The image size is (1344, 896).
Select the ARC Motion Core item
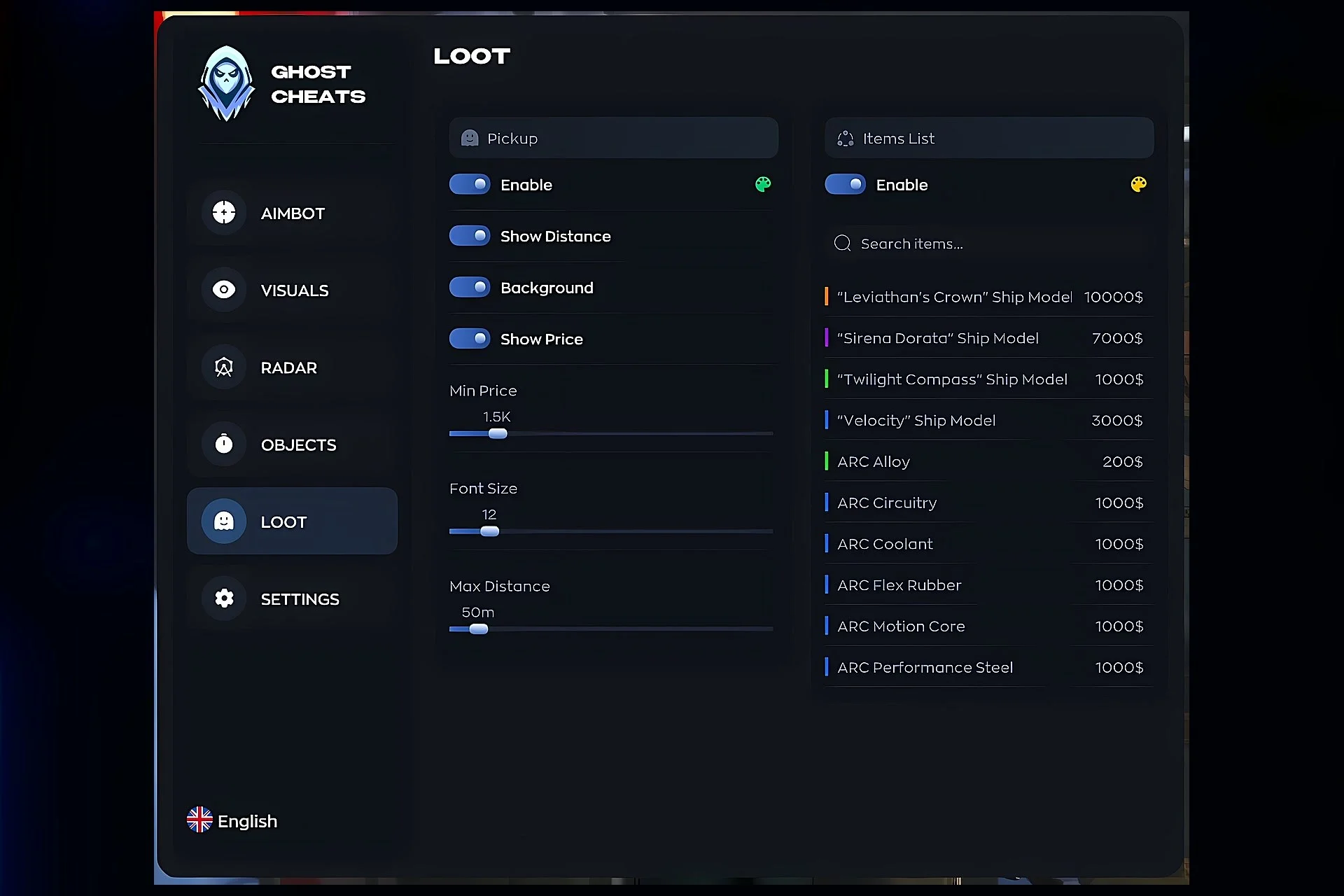point(989,626)
